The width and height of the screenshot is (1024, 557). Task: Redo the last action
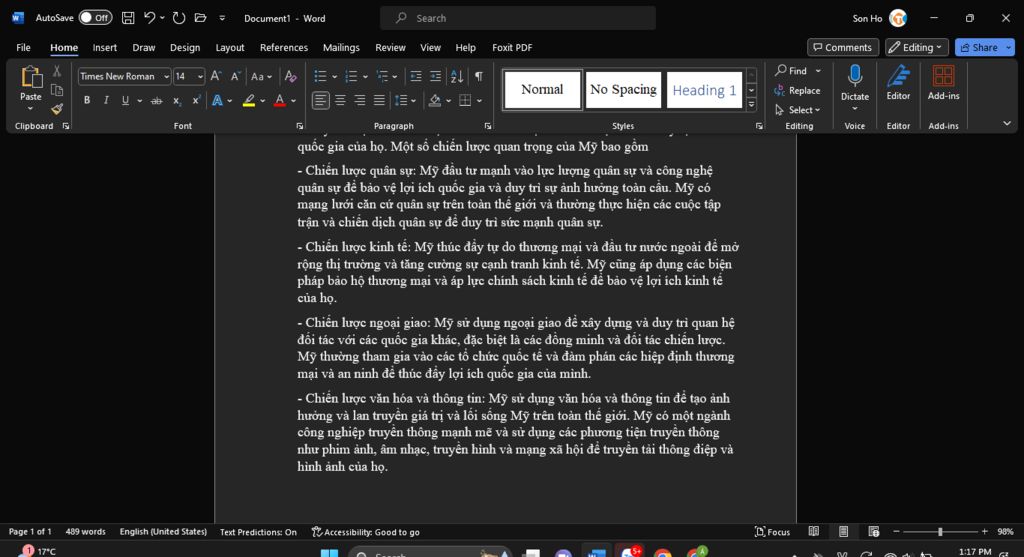[178, 18]
